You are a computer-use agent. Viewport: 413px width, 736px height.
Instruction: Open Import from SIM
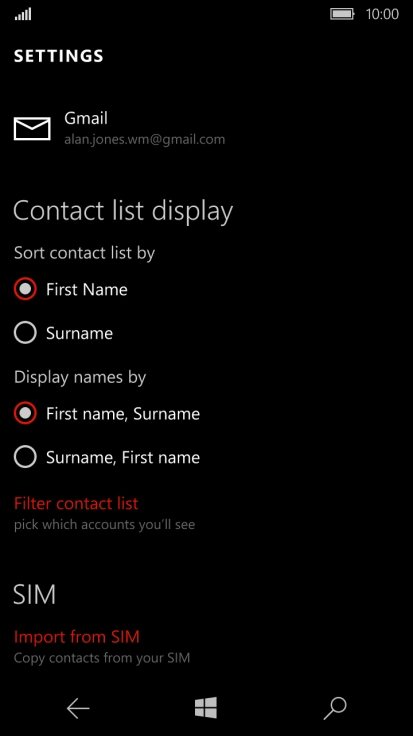point(76,637)
